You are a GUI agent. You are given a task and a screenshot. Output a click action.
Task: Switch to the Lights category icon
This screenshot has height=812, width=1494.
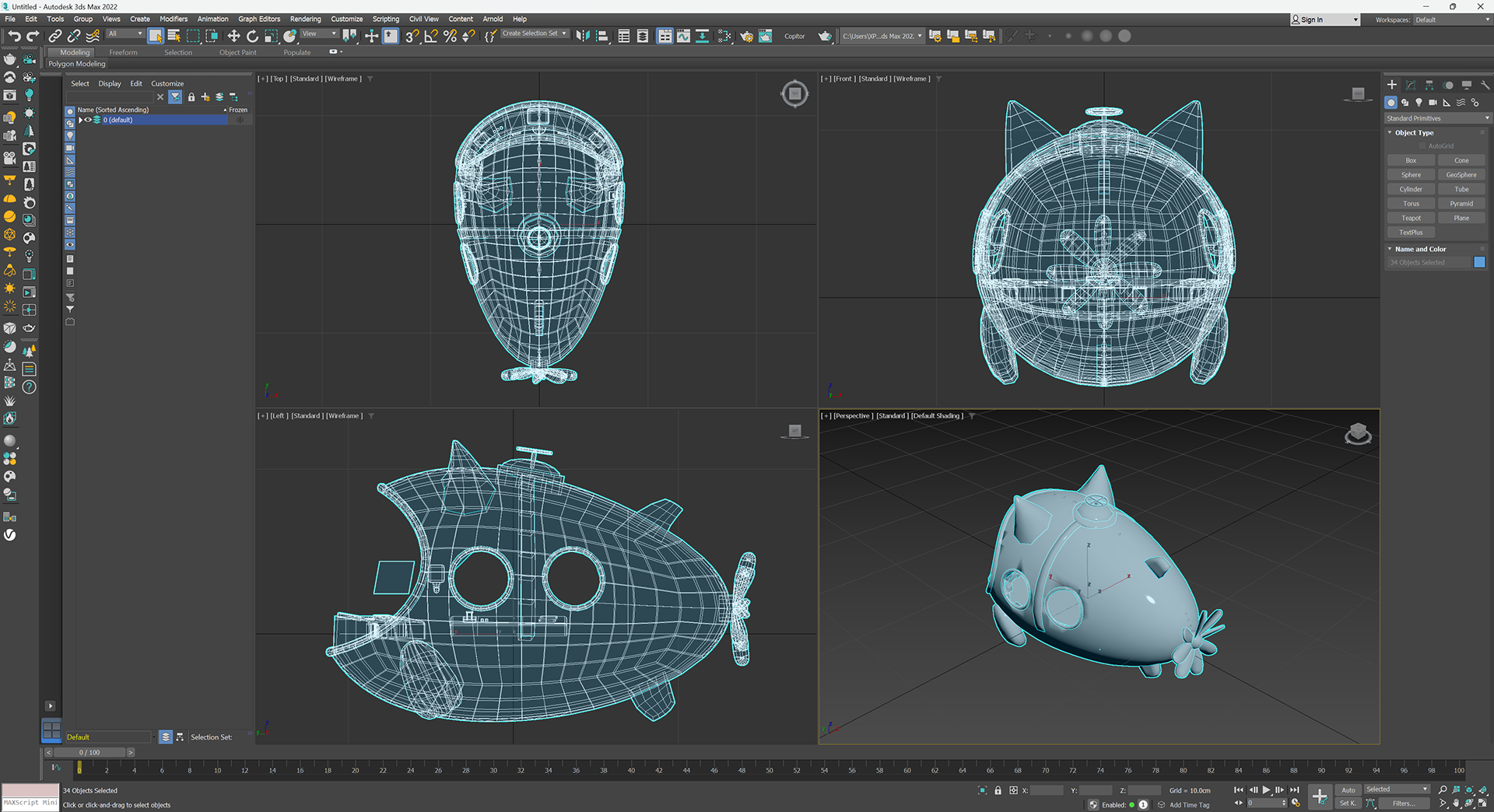1419,103
